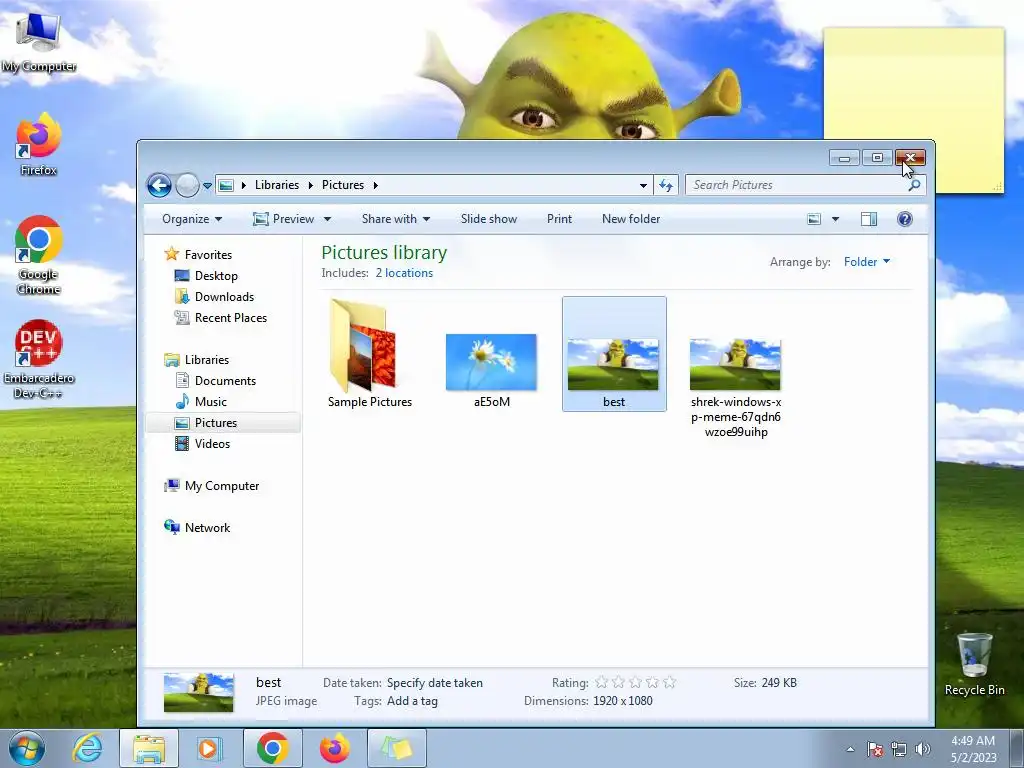1024x768 pixels.
Task: Expand the arrow after Libraries breadcrumb
Action: pos(310,185)
